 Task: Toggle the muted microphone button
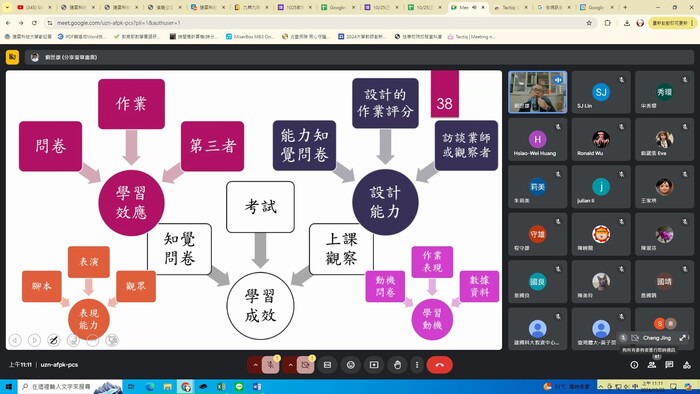[271, 365]
